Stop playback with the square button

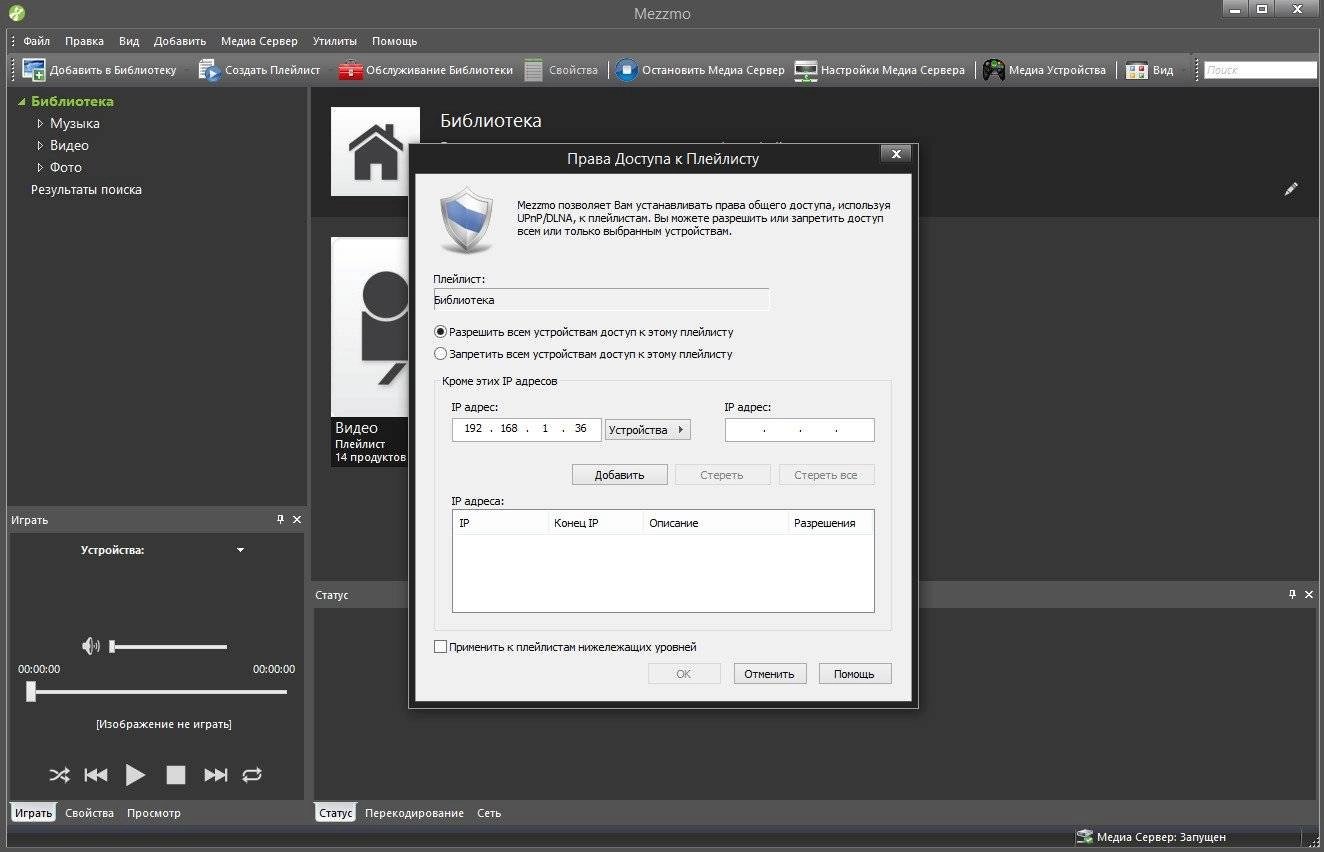pos(176,775)
